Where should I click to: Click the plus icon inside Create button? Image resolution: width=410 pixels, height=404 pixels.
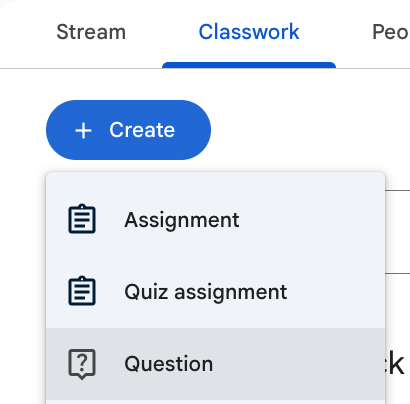click(83, 130)
